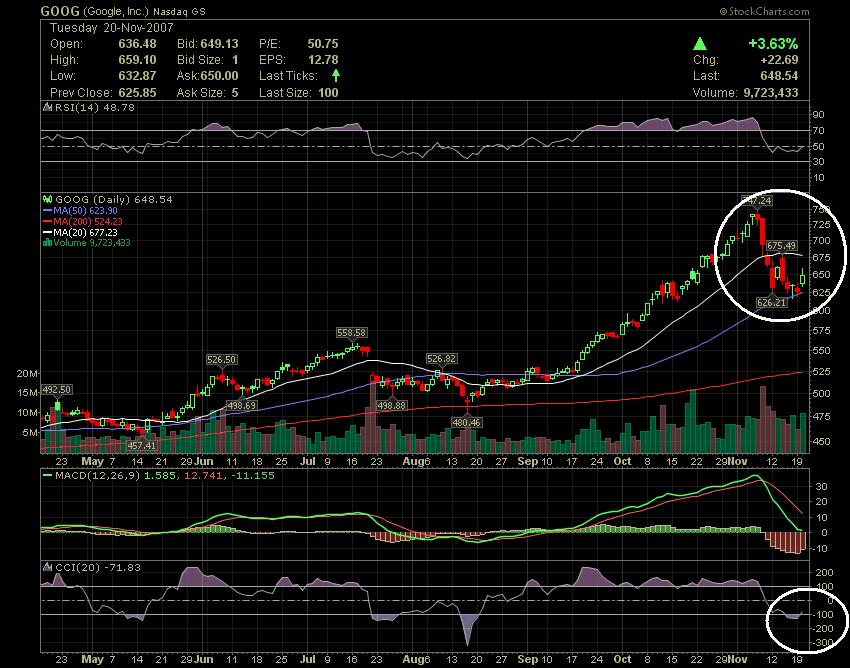
Task: Click the date Tuesday 20-Nov-2007
Action: tap(112, 28)
